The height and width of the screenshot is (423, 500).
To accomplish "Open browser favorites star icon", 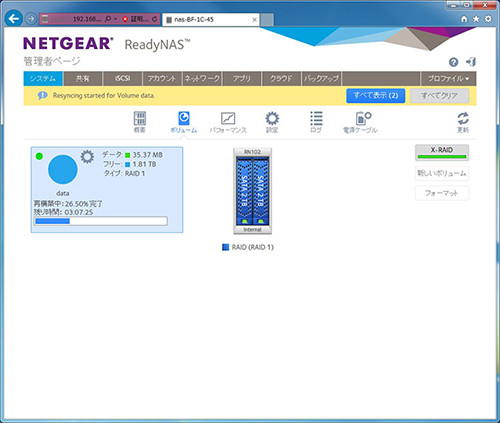I will click(476, 19).
